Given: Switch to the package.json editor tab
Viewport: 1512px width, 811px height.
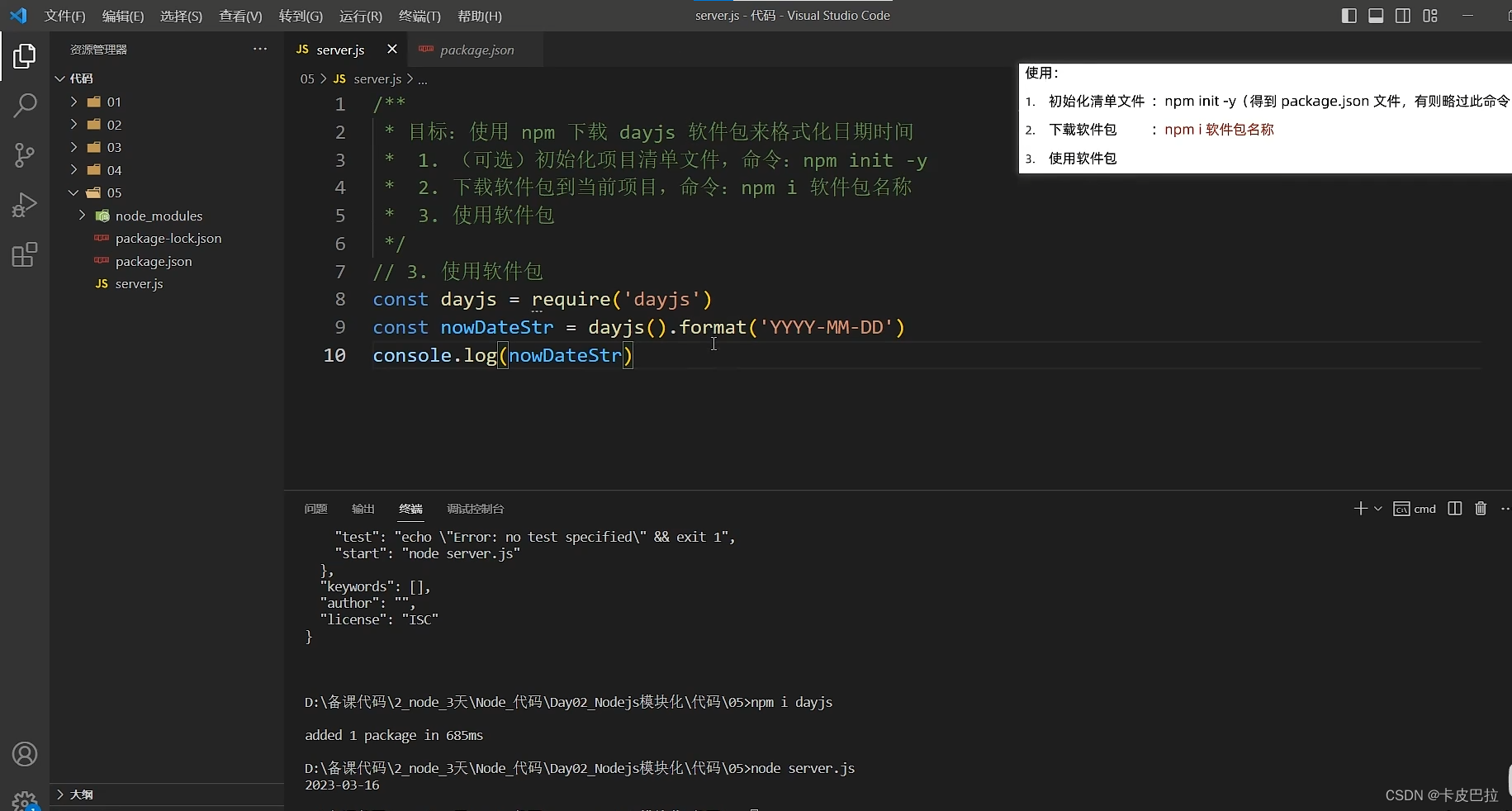Looking at the screenshot, I should [476, 50].
